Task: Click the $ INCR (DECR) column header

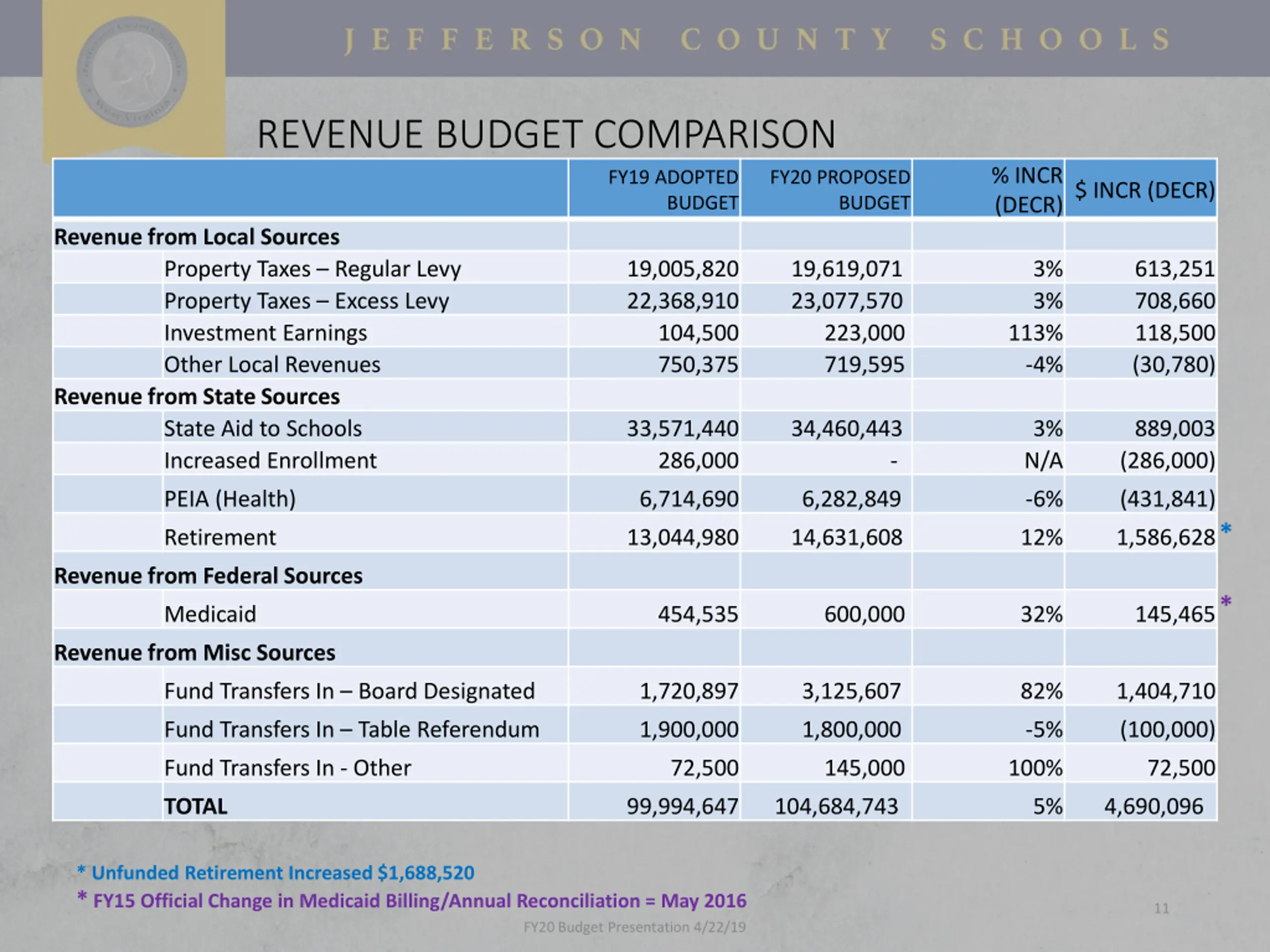Action: [x=1145, y=190]
